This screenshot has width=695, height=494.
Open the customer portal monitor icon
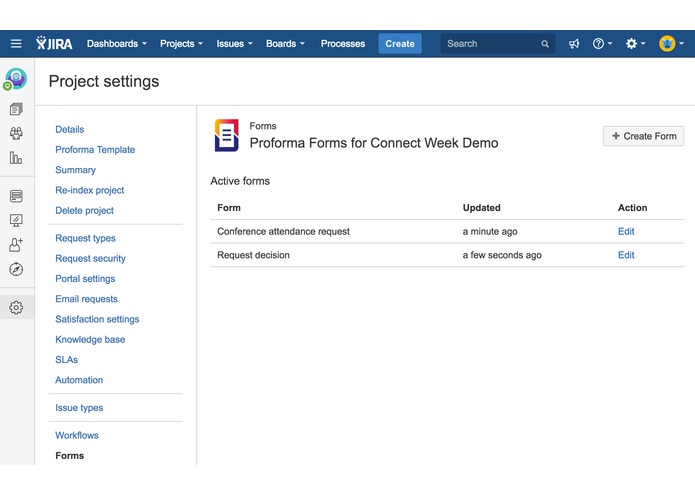tap(16, 220)
